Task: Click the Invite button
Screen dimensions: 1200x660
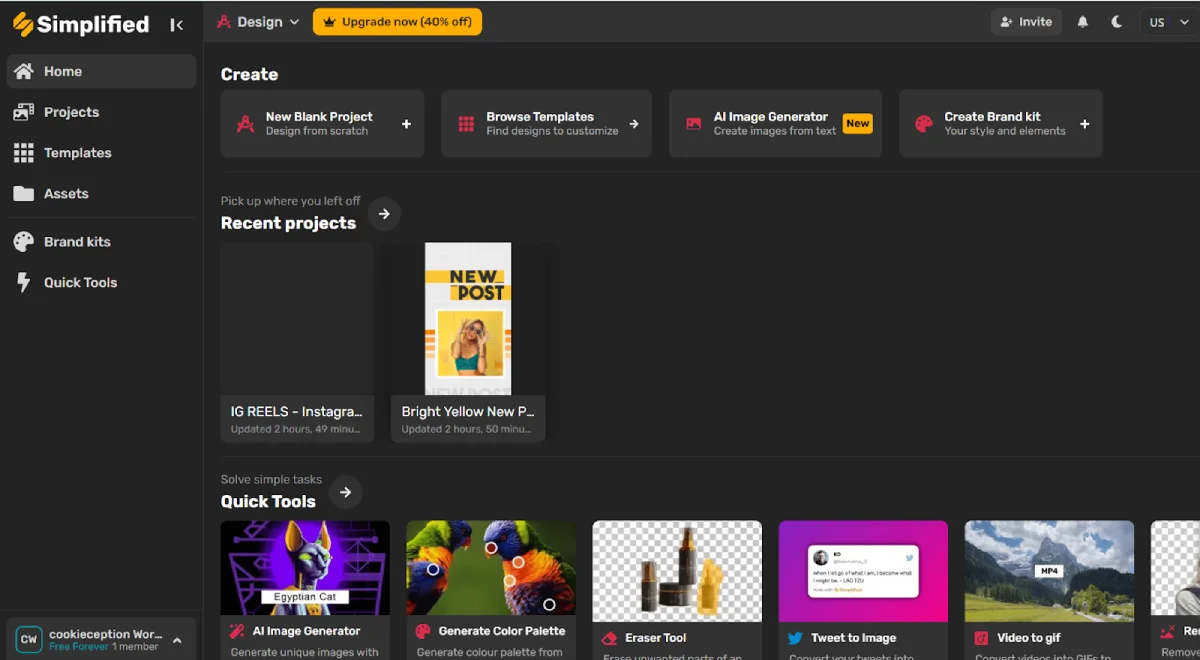Action: coord(1026,22)
